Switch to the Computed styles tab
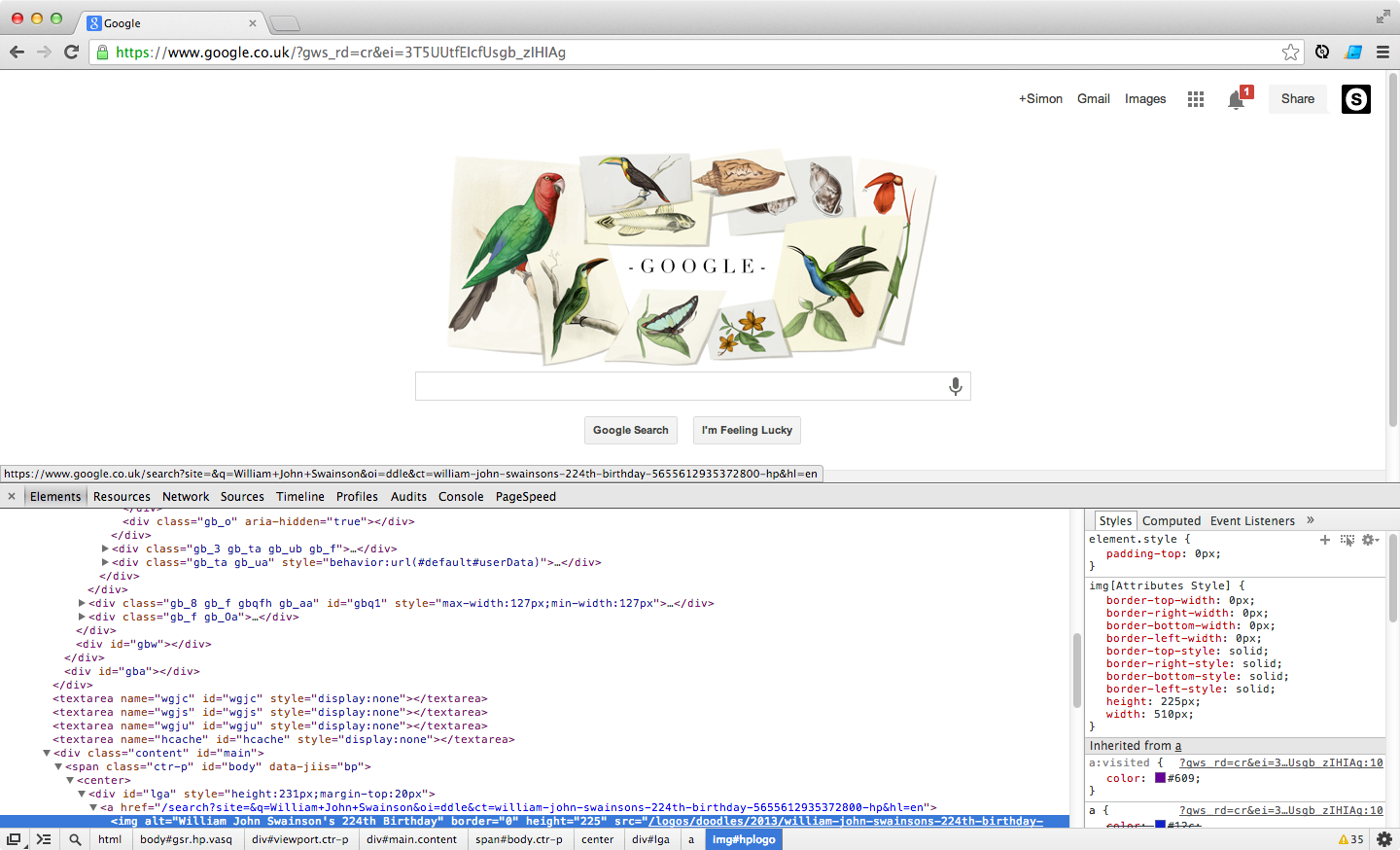The height and width of the screenshot is (850, 1400). click(x=1172, y=520)
